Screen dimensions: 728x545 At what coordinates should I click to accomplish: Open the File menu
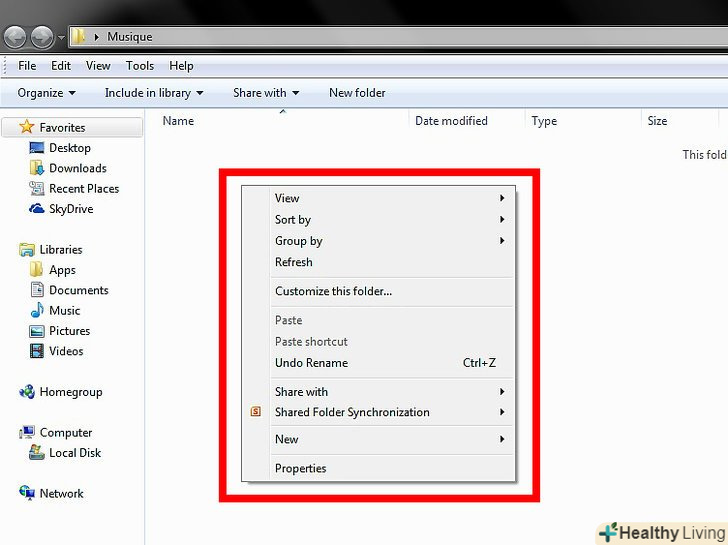pyautogui.click(x=27, y=66)
